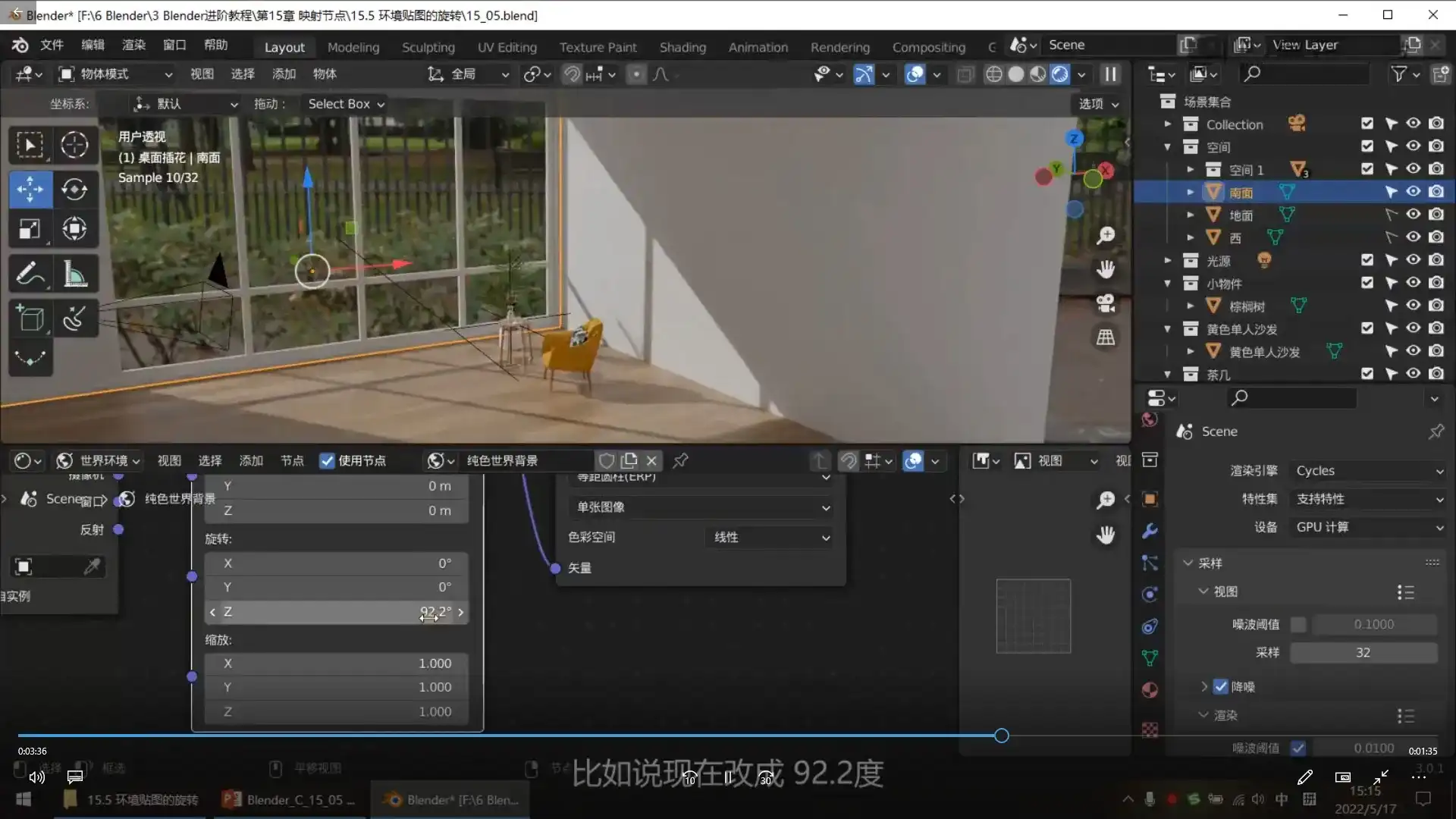The image size is (1456, 819).
Task: Click the 采样 value field showing 32
Action: click(1363, 653)
